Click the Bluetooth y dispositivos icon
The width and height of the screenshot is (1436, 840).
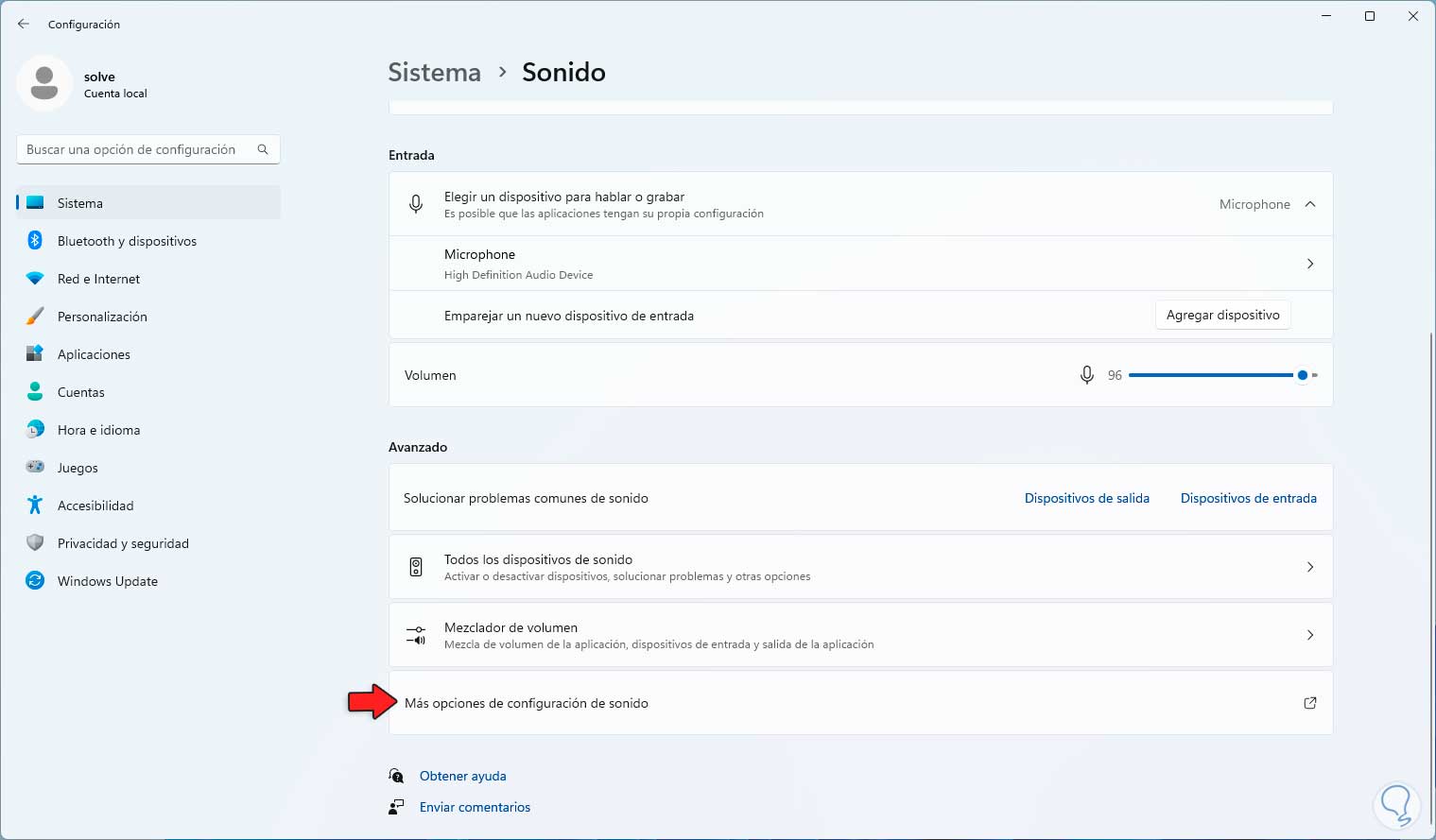pos(35,241)
